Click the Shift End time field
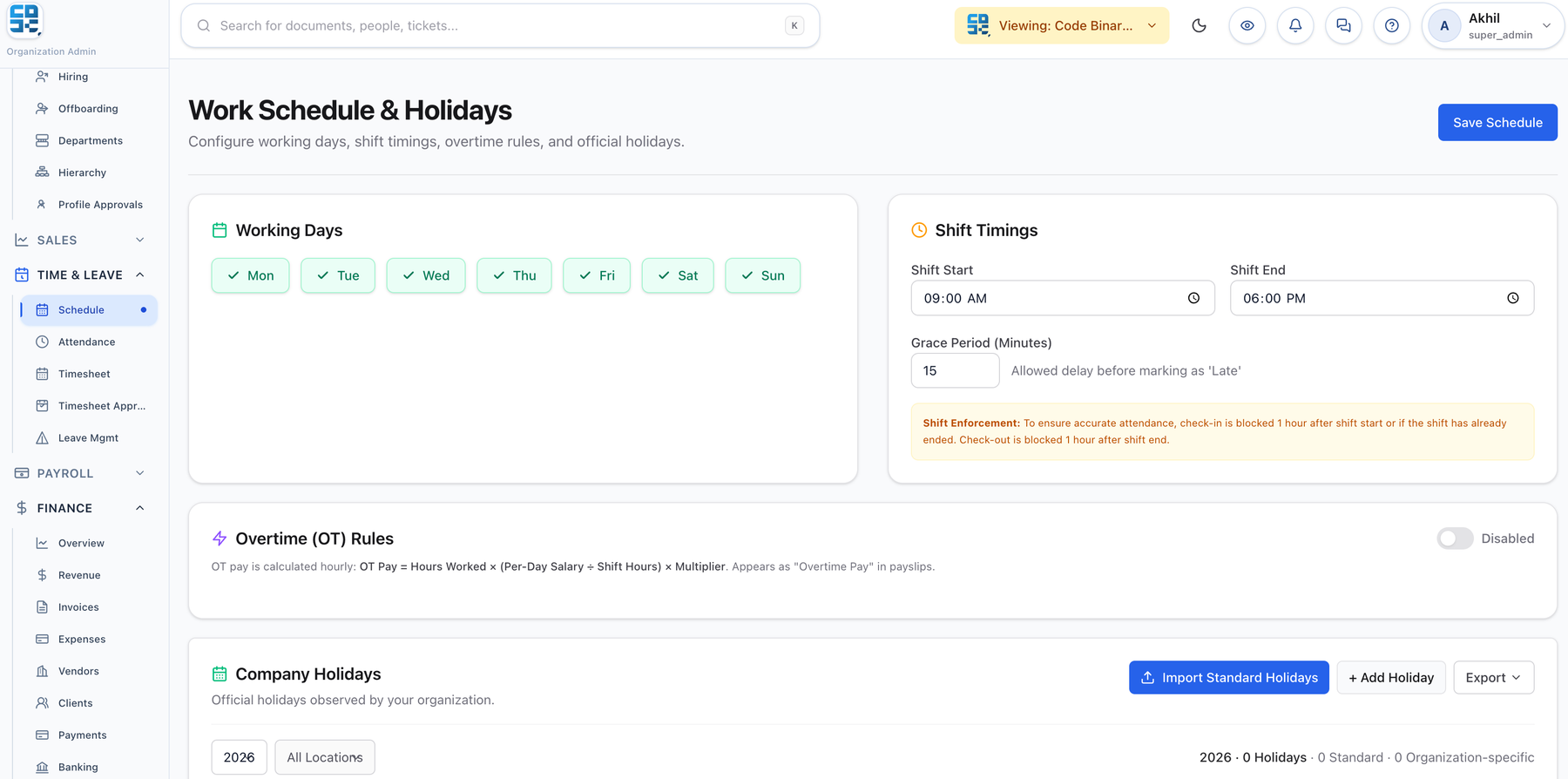 click(x=1382, y=298)
